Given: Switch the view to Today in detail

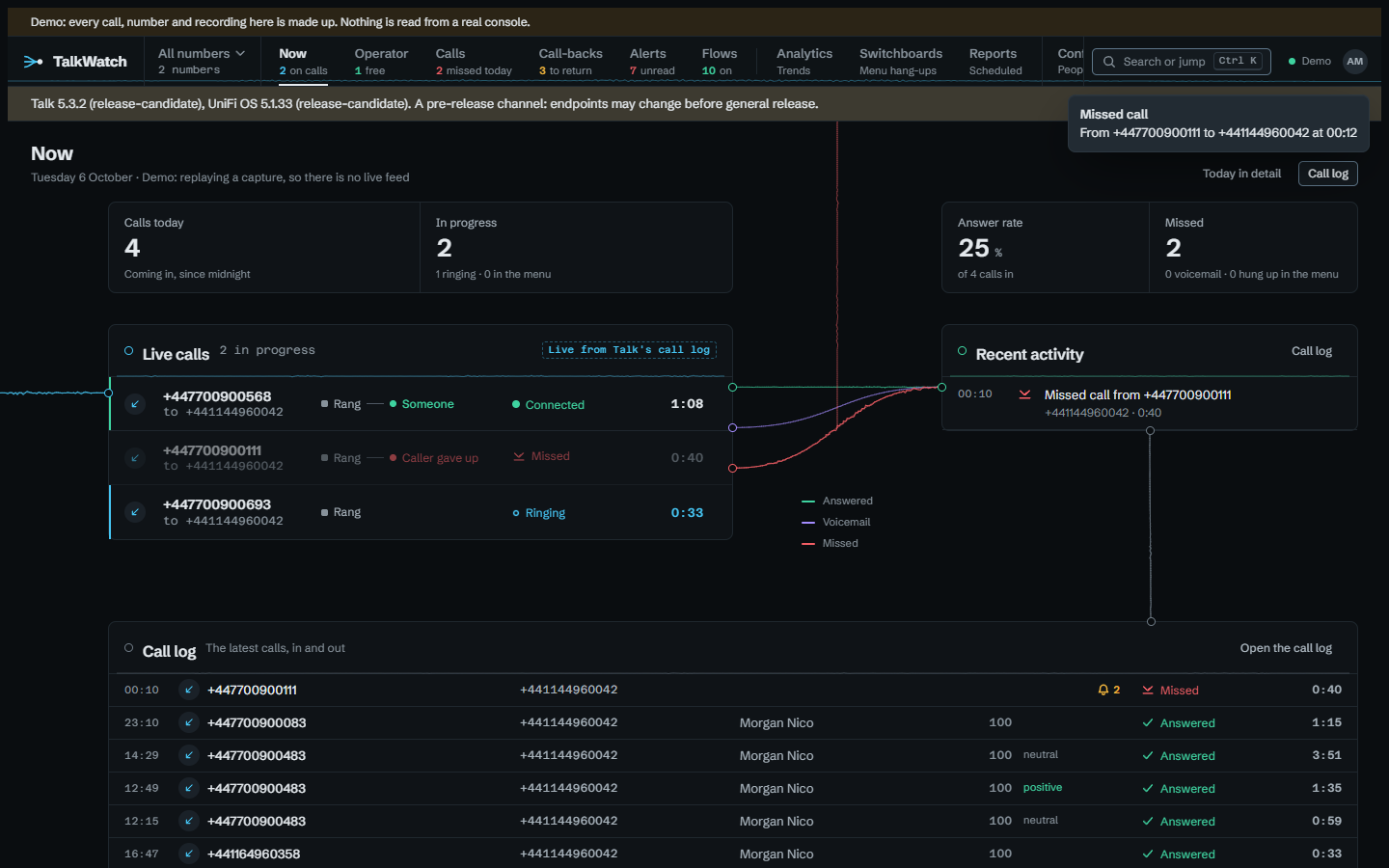Looking at the screenshot, I should pos(1241,174).
